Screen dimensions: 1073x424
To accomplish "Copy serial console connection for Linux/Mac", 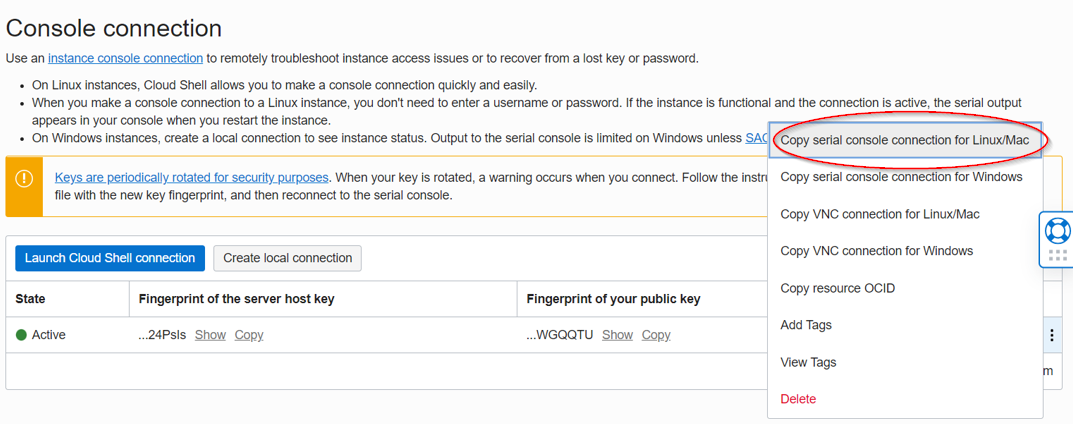I will tap(904, 140).
